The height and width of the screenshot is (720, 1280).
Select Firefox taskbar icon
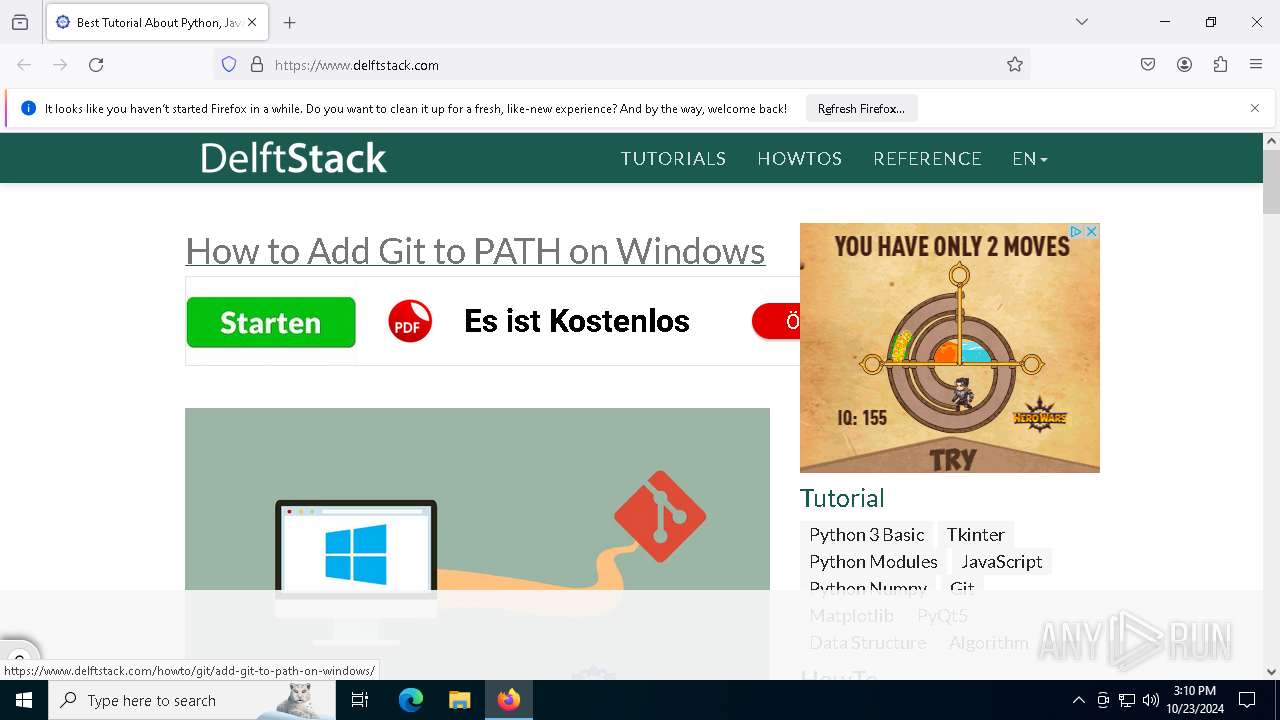pyautogui.click(x=509, y=700)
